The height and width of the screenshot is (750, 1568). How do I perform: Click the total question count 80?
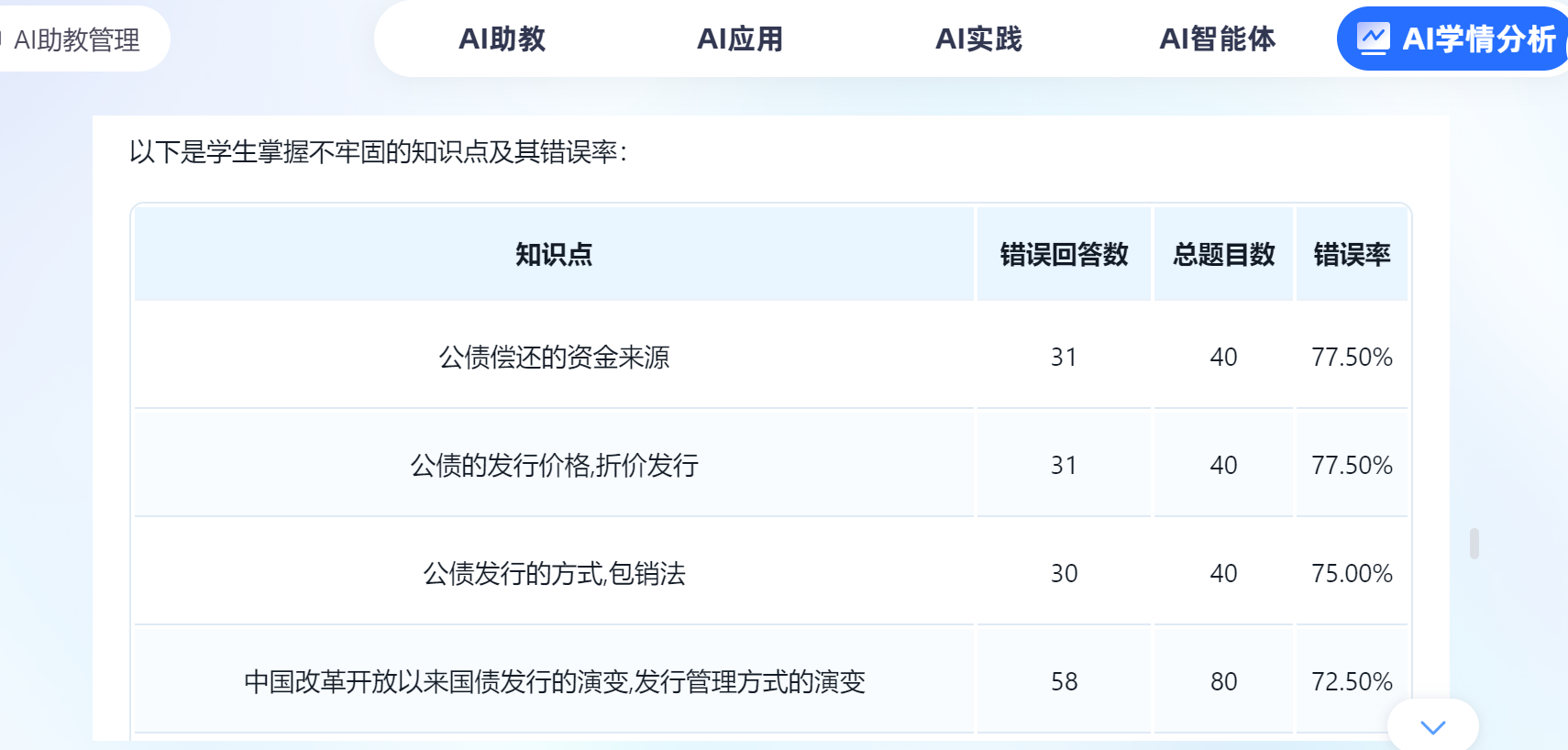(1223, 681)
